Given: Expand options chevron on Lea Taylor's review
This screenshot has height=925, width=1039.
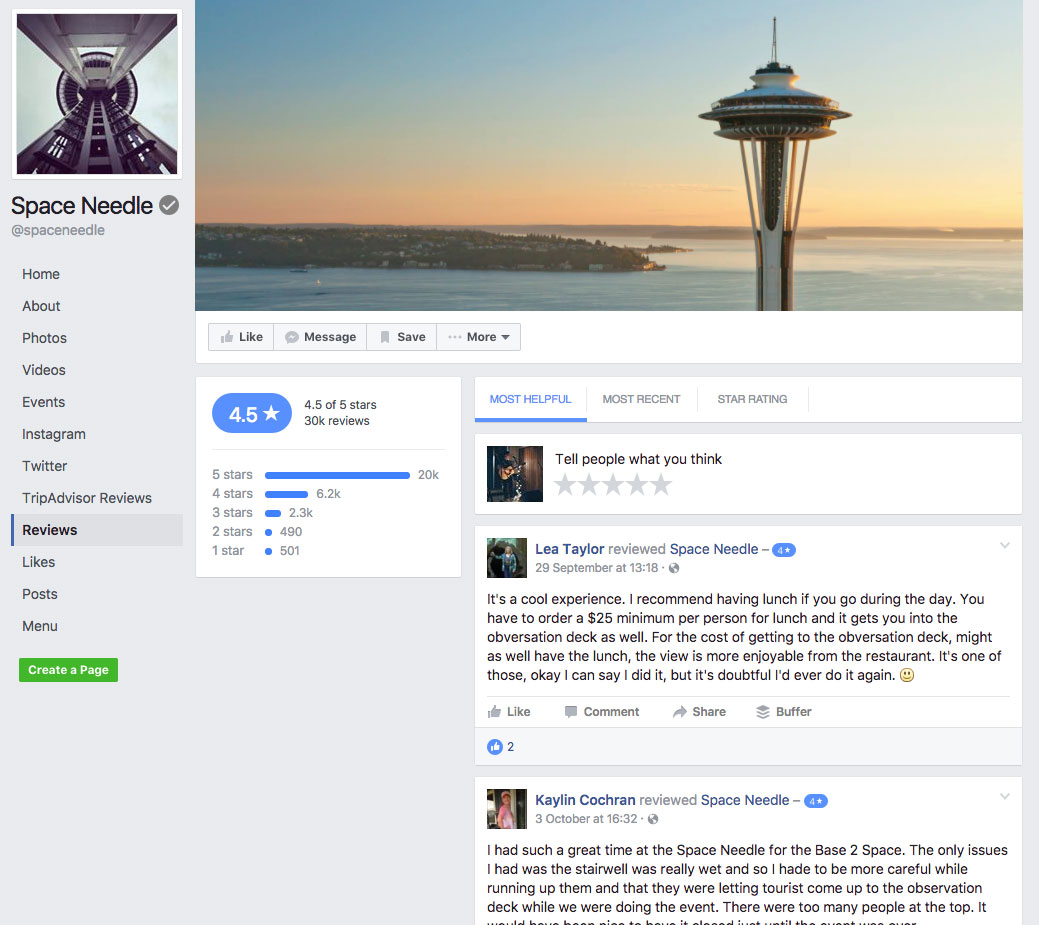Looking at the screenshot, I should tap(1005, 545).
